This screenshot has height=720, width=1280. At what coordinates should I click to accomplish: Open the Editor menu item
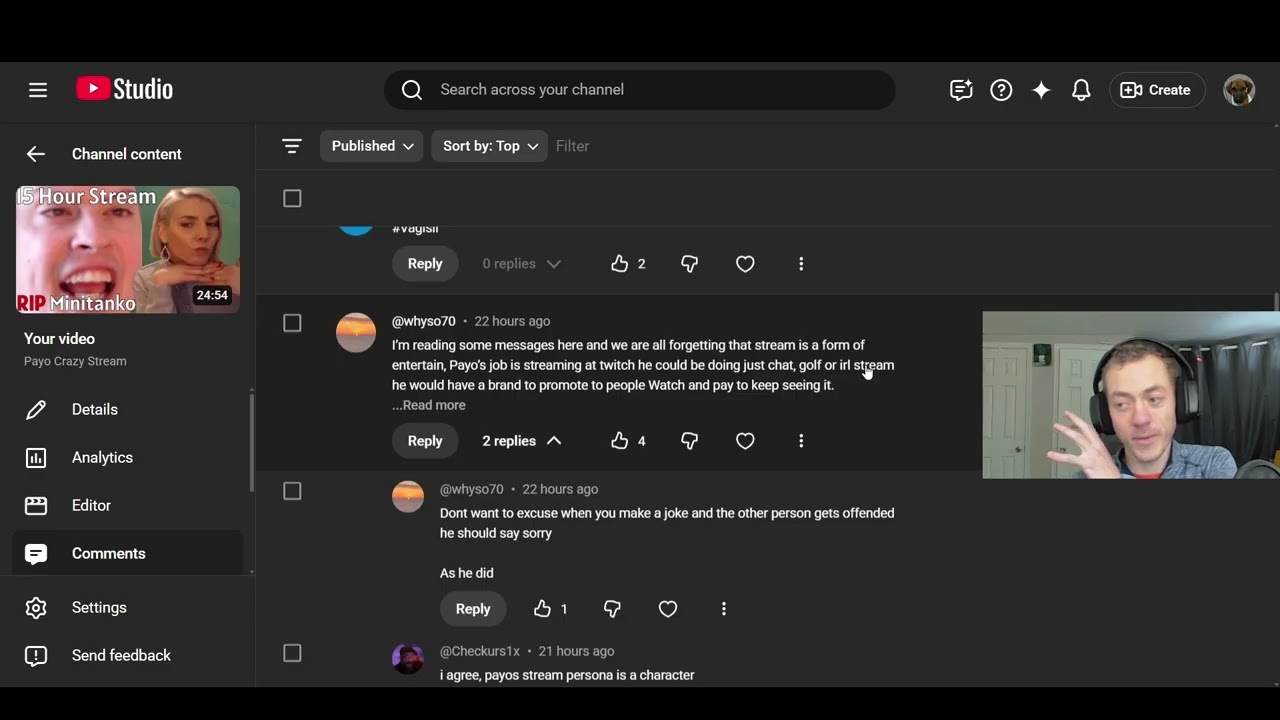tap(127, 506)
